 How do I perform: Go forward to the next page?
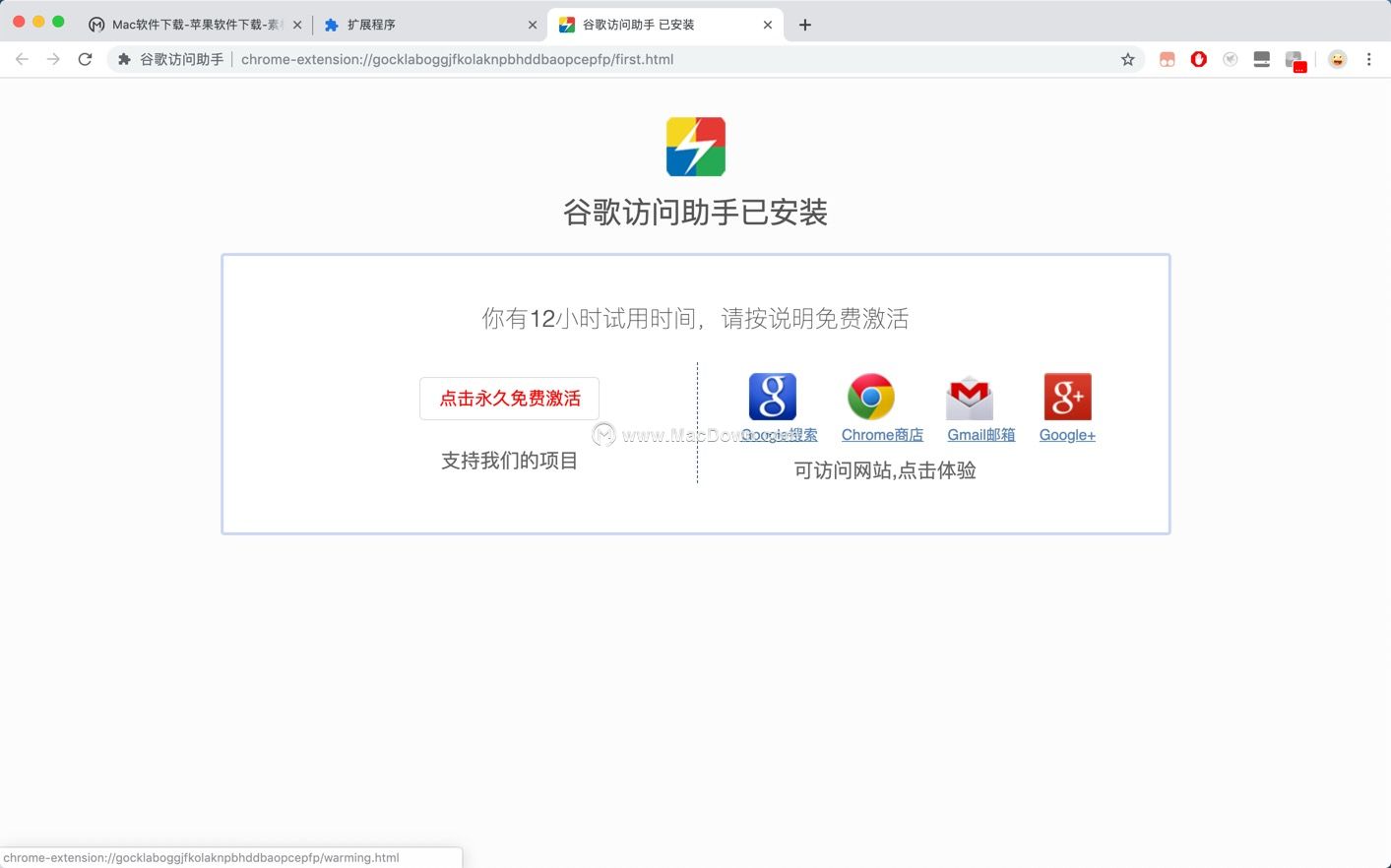(x=53, y=59)
